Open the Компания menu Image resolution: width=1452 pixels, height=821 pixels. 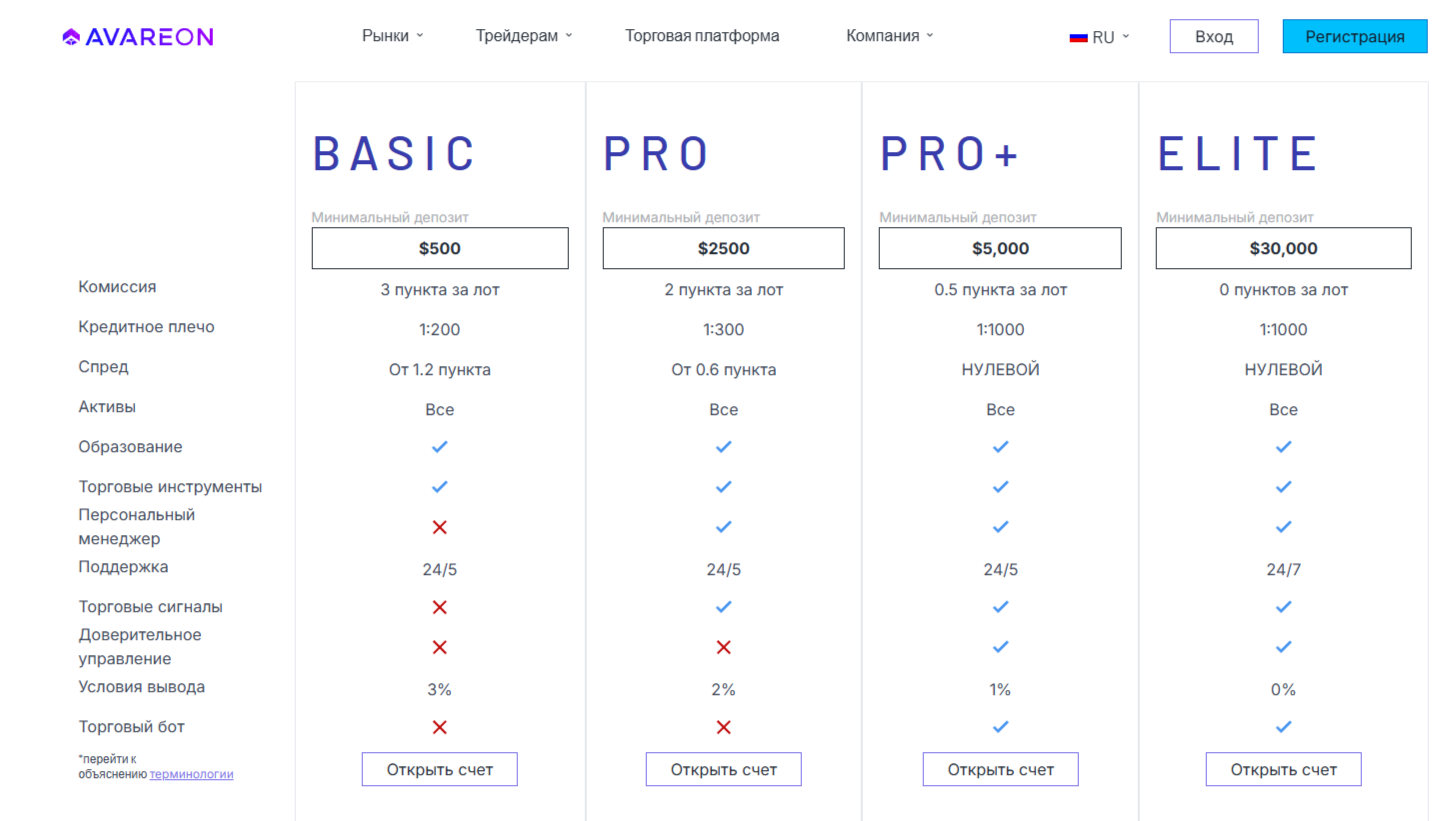[x=890, y=36]
